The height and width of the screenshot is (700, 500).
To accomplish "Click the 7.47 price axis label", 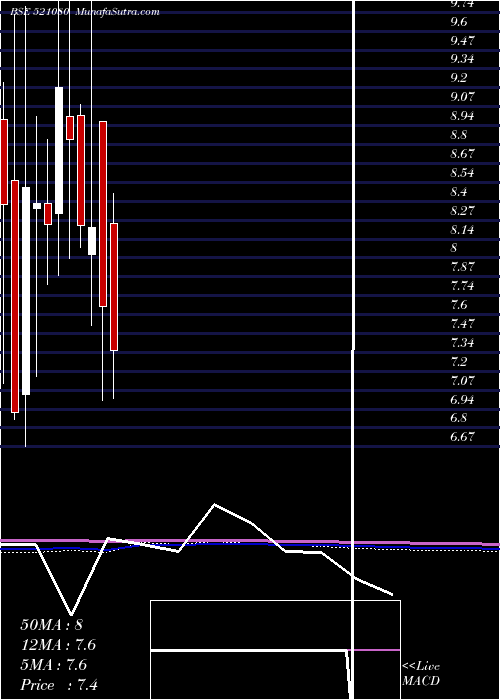I will click(462, 324).
